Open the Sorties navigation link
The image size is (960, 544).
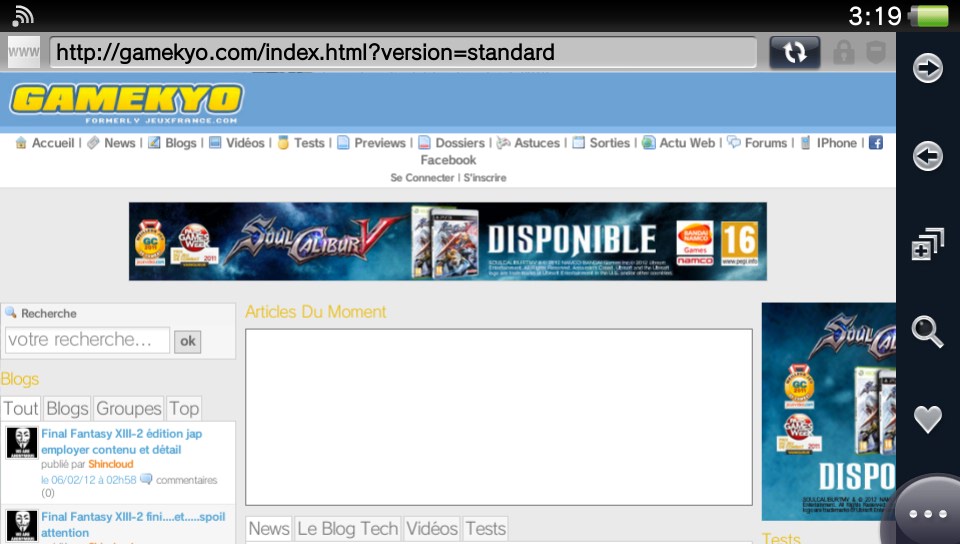coord(609,143)
